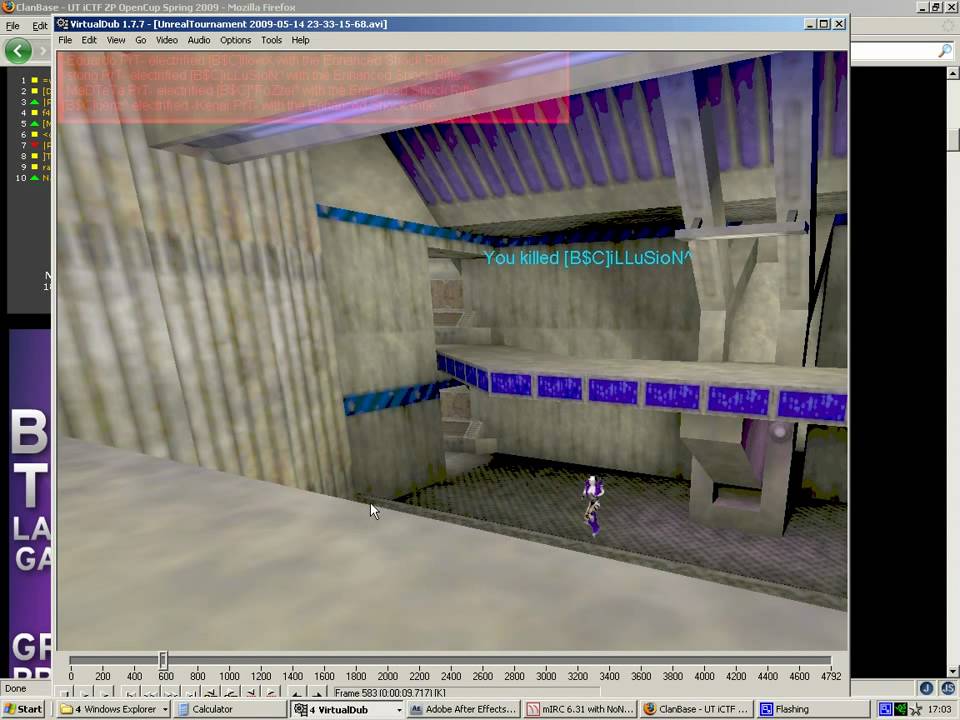Open Firefox's Edit menu behind VirtualDub
This screenshot has width=960, height=720.
(40, 26)
